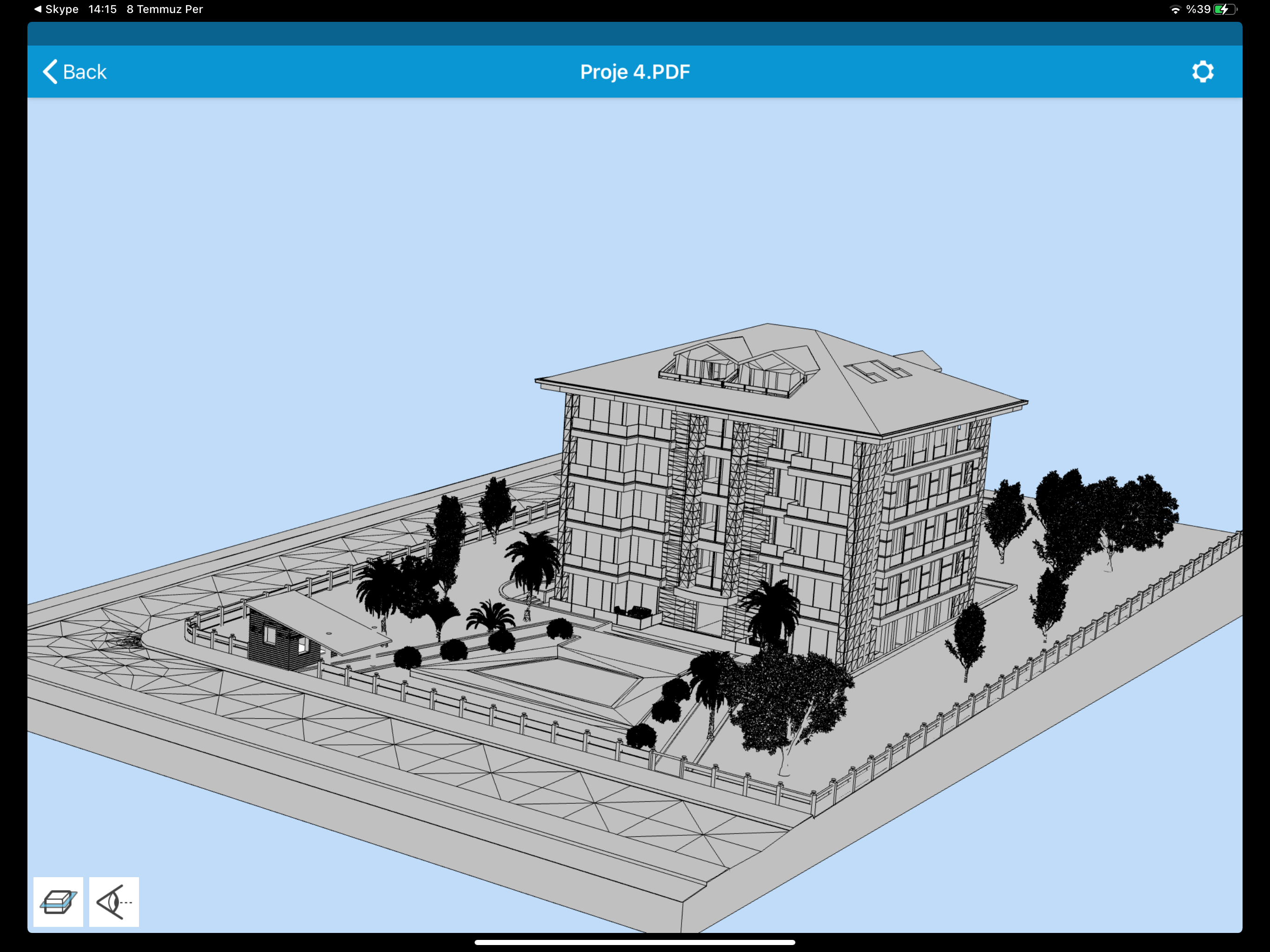
Task: Tap the bottom home indicator bar
Action: pyautogui.click(x=635, y=942)
